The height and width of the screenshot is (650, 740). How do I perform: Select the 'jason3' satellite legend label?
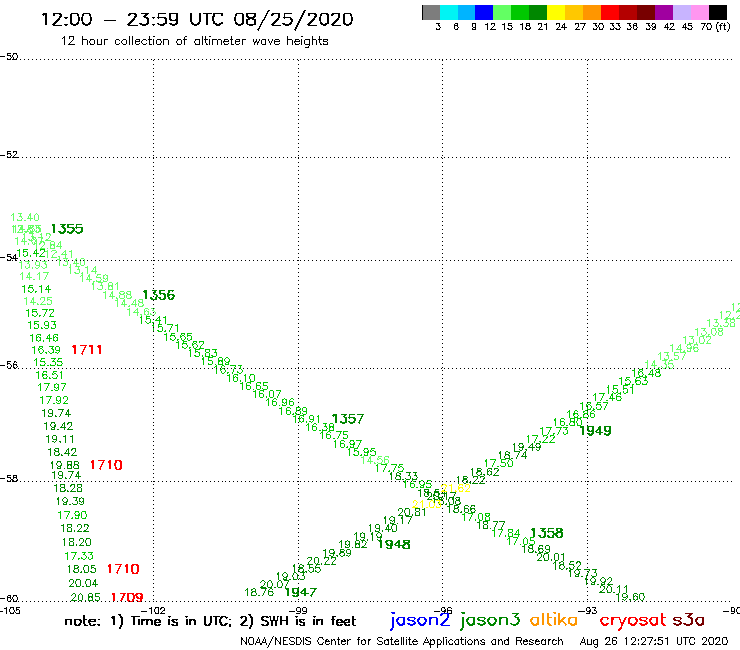coord(490,620)
